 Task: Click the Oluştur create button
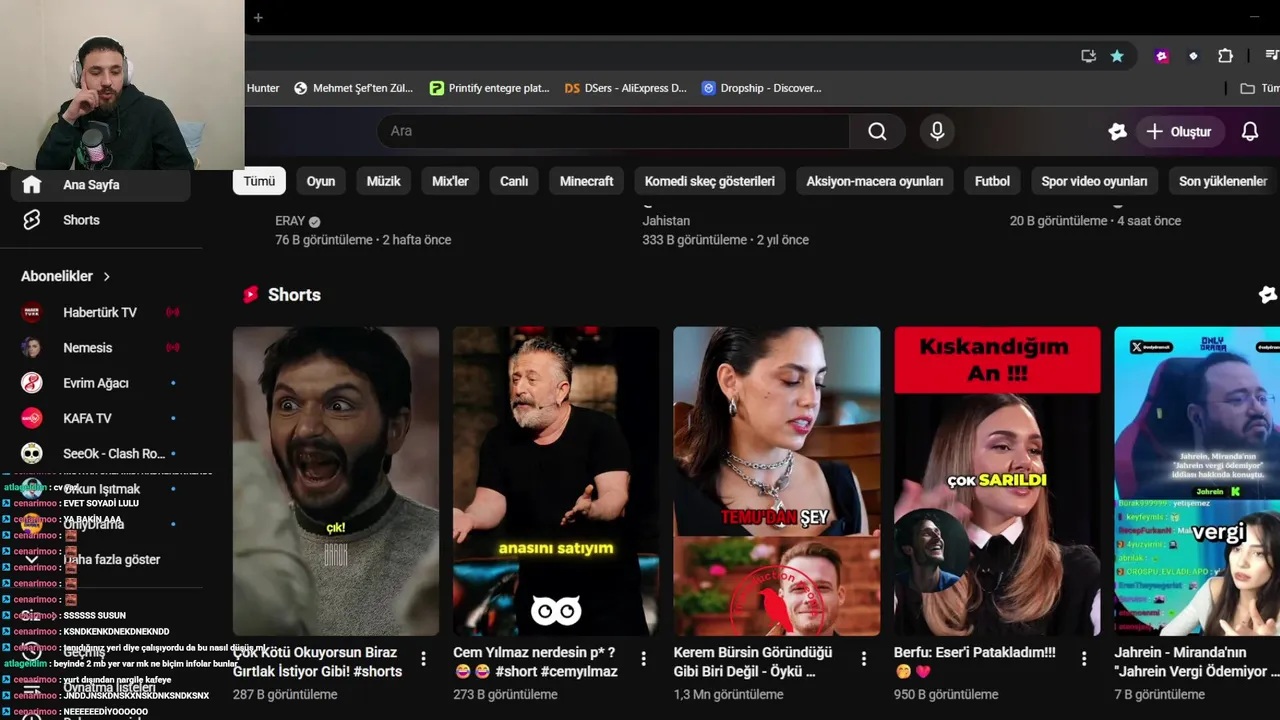[x=1179, y=132]
